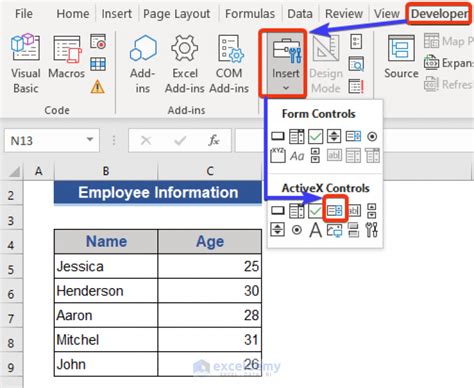The image size is (474, 388).
Task: Click the Insert Function fx button
Action: click(214, 140)
